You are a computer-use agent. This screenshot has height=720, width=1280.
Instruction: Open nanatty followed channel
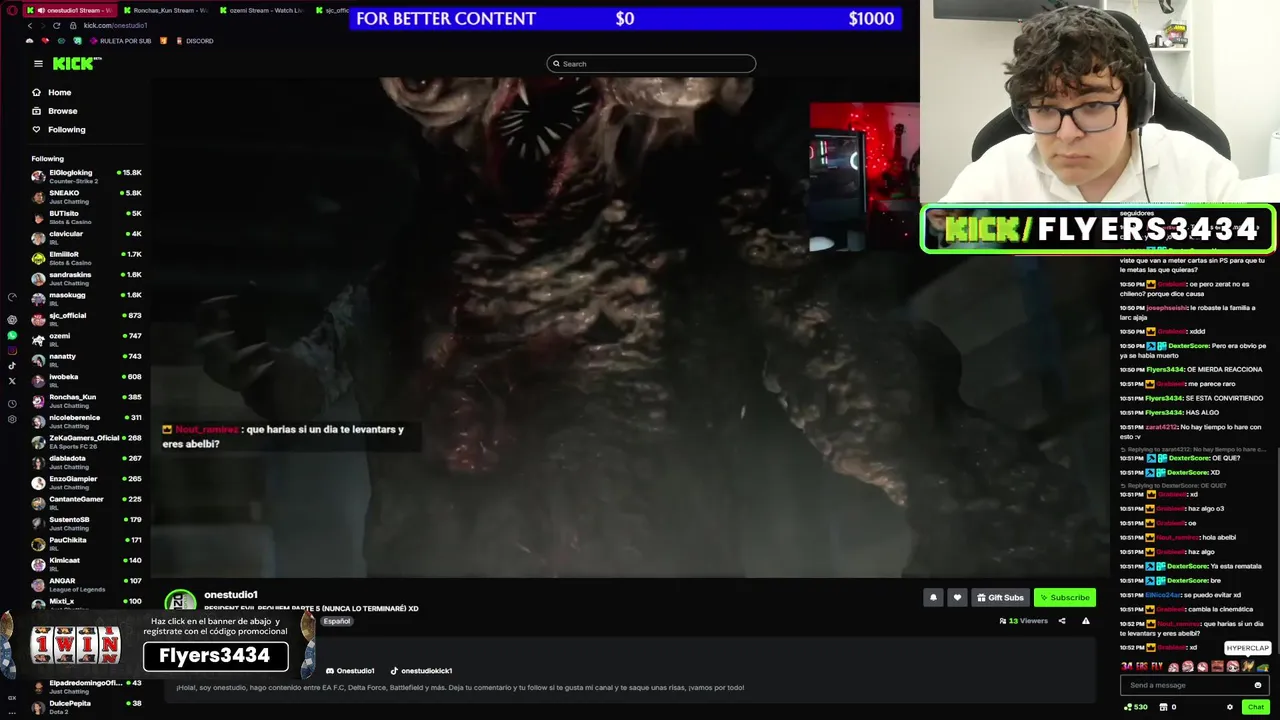pyautogui.click(x=86, y=360)
